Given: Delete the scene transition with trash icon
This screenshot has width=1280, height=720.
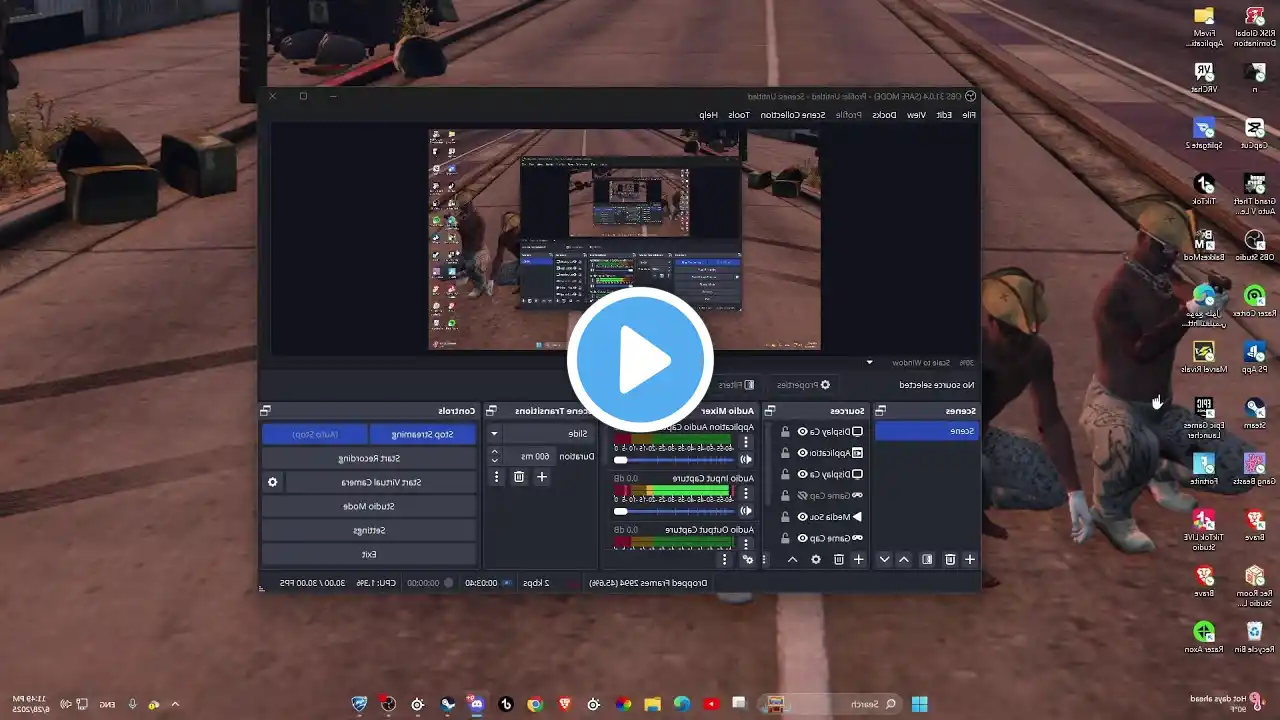Looking at the screenshot, I should [518, 477].
